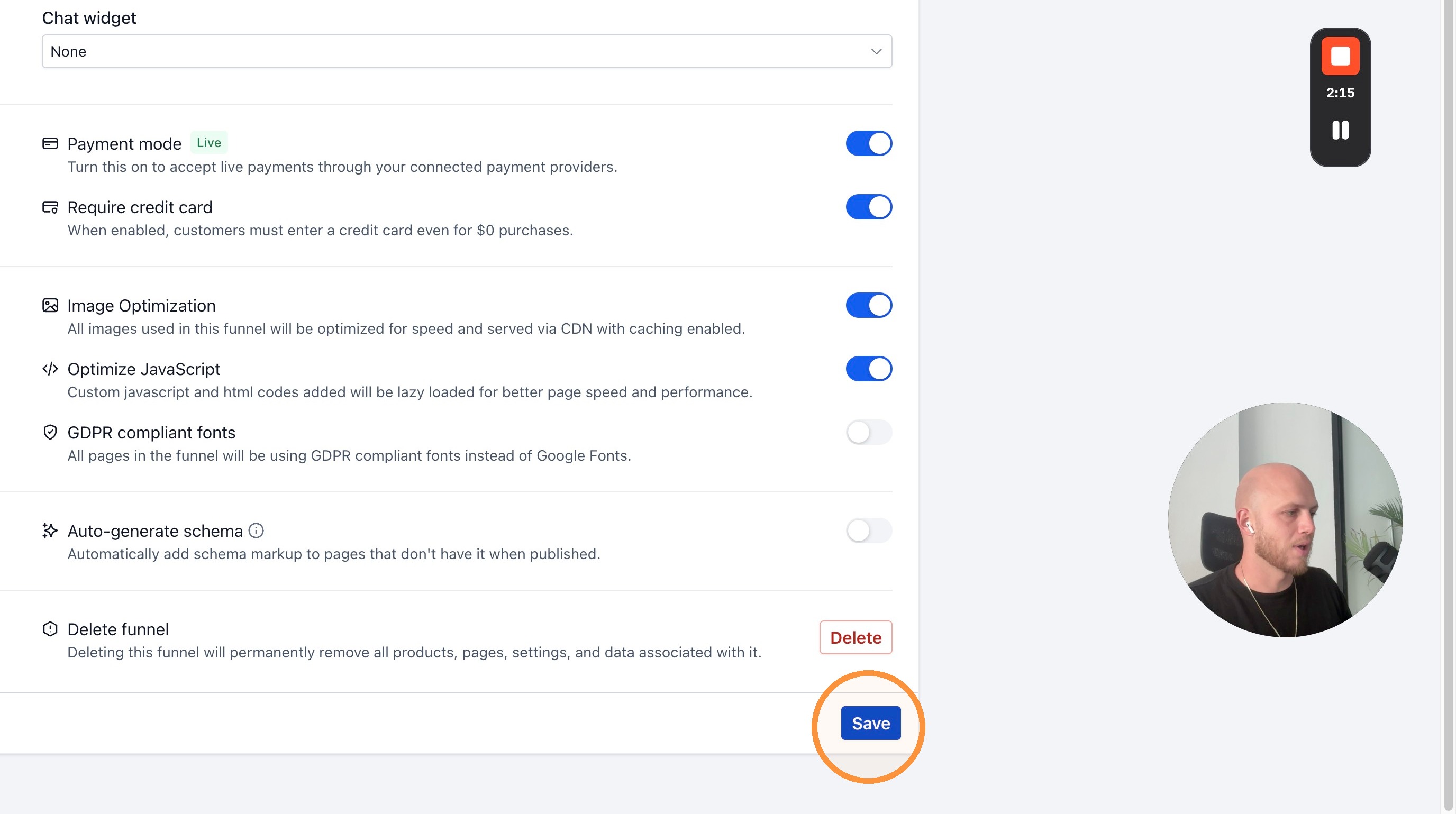
Task: Click the Delete funnel warning icon
Action: coord(50,629)
